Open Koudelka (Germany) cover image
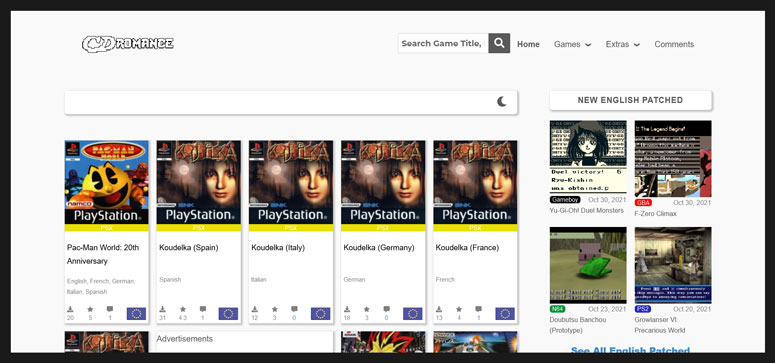The image size is (775, 363). click(x=383, y=182)
